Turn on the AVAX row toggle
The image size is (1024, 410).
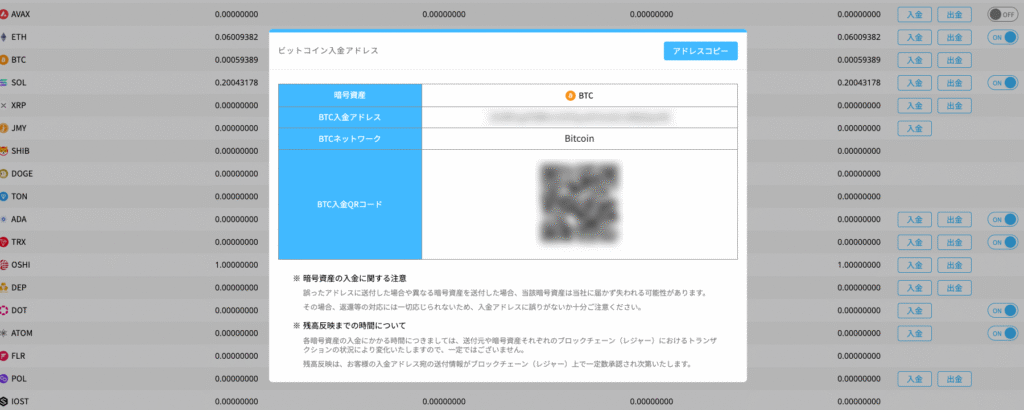point(1001,14)
